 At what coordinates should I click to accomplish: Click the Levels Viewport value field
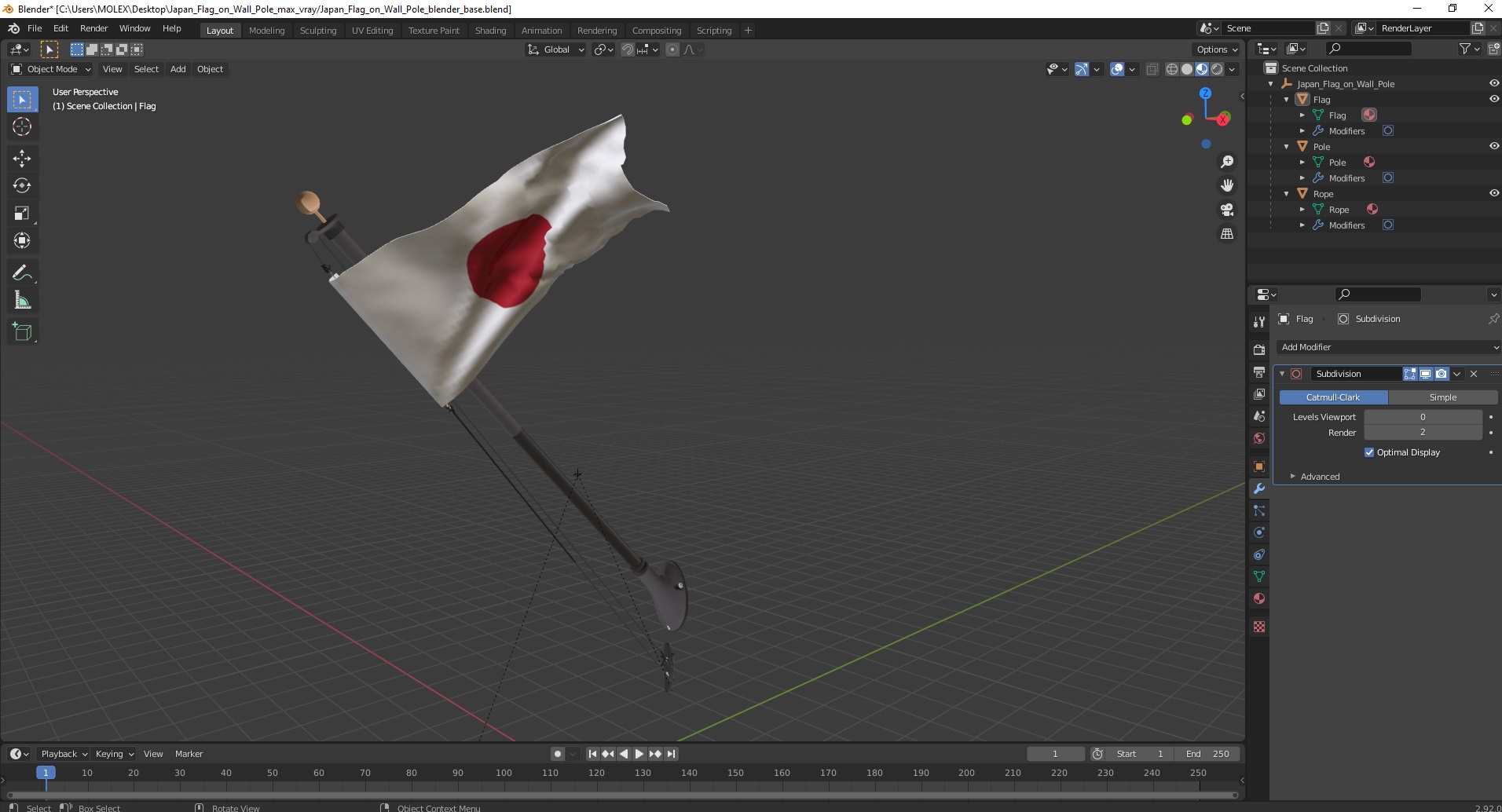click(1423, 417)
